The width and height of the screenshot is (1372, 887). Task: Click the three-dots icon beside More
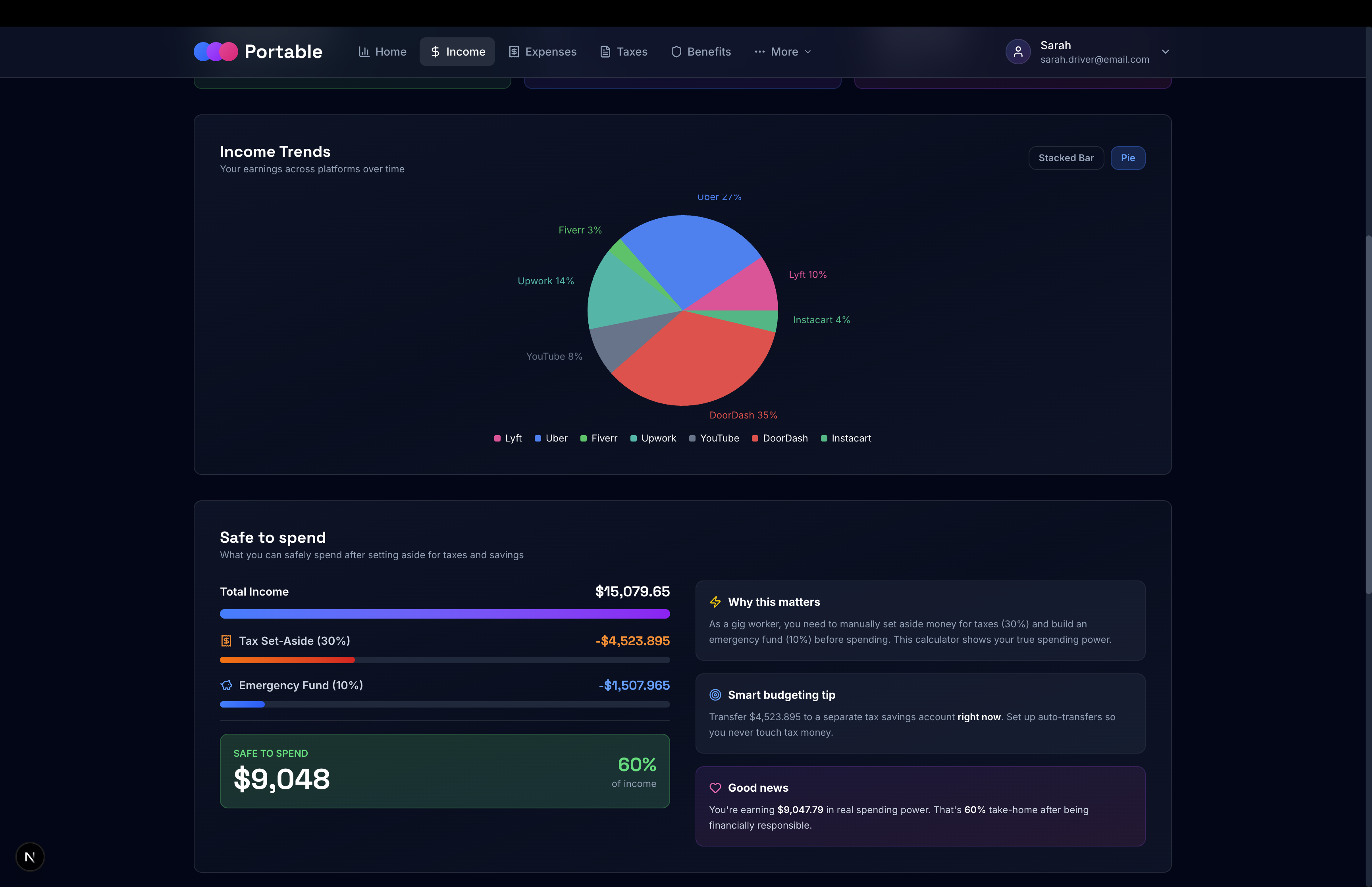759,52
